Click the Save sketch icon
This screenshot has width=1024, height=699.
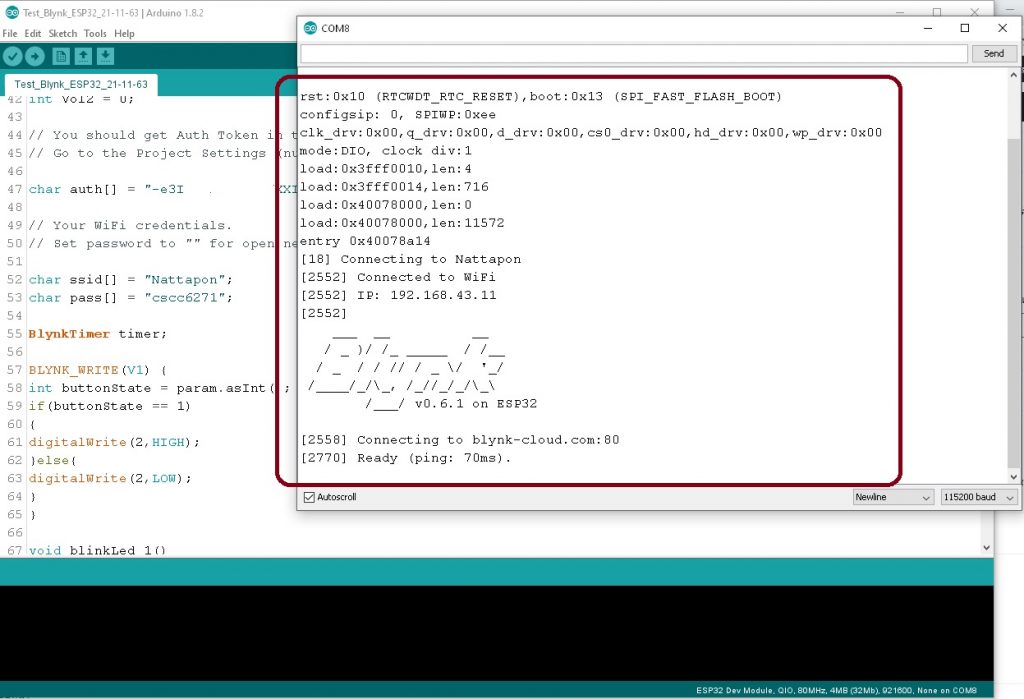pos(105,56)
